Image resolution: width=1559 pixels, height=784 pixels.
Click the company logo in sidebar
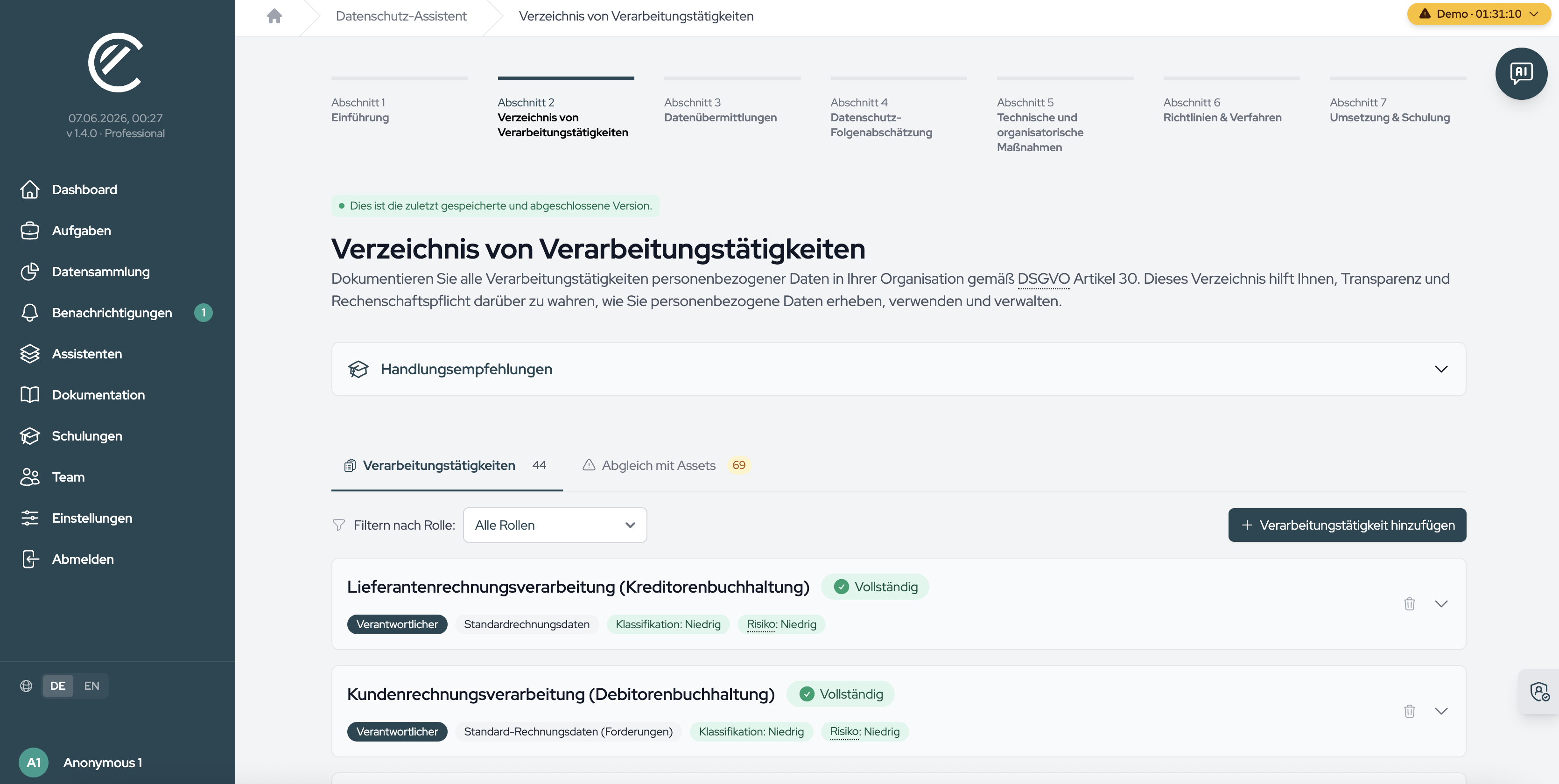116,63
